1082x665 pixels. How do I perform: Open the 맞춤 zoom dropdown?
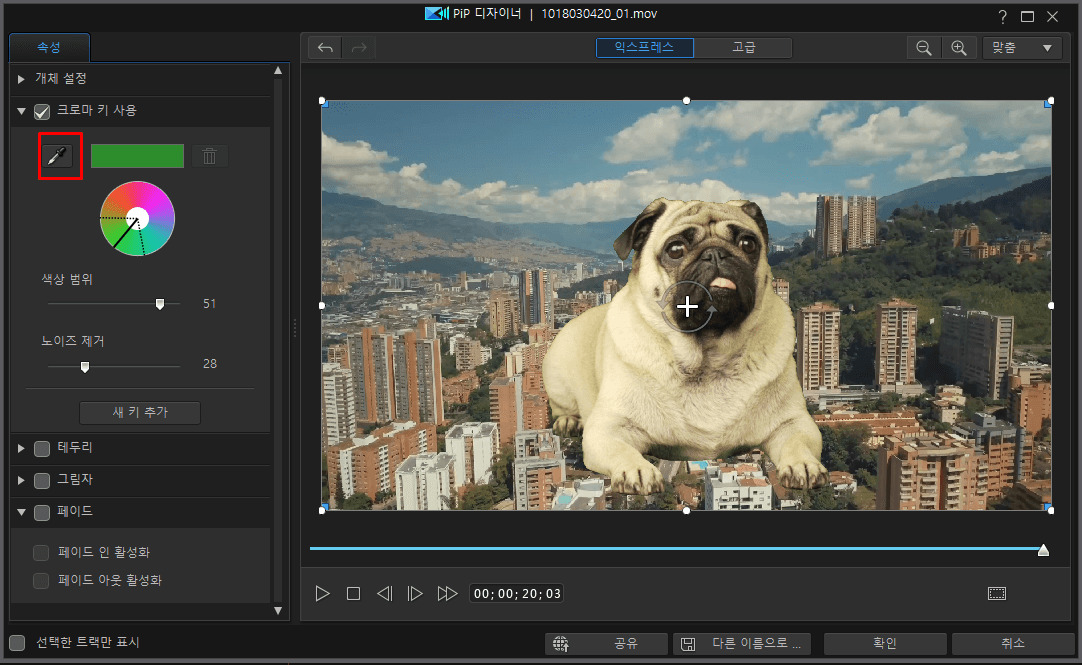(1022, 48)
